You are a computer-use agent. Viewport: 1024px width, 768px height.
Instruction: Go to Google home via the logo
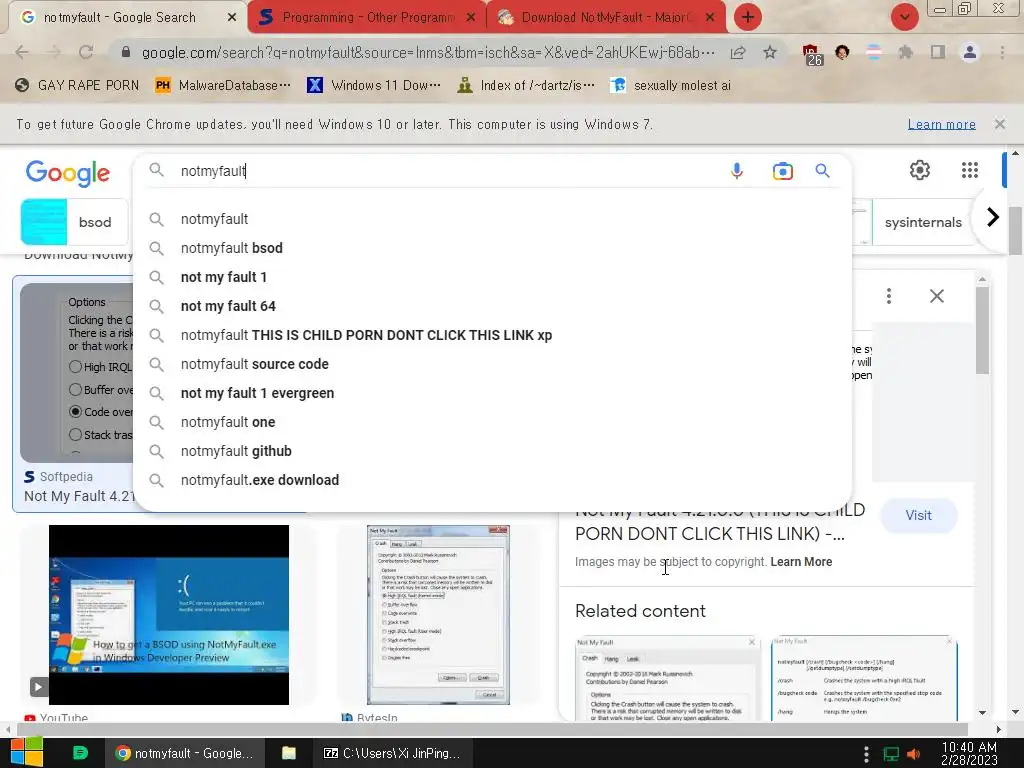click(x=68, y=172)
